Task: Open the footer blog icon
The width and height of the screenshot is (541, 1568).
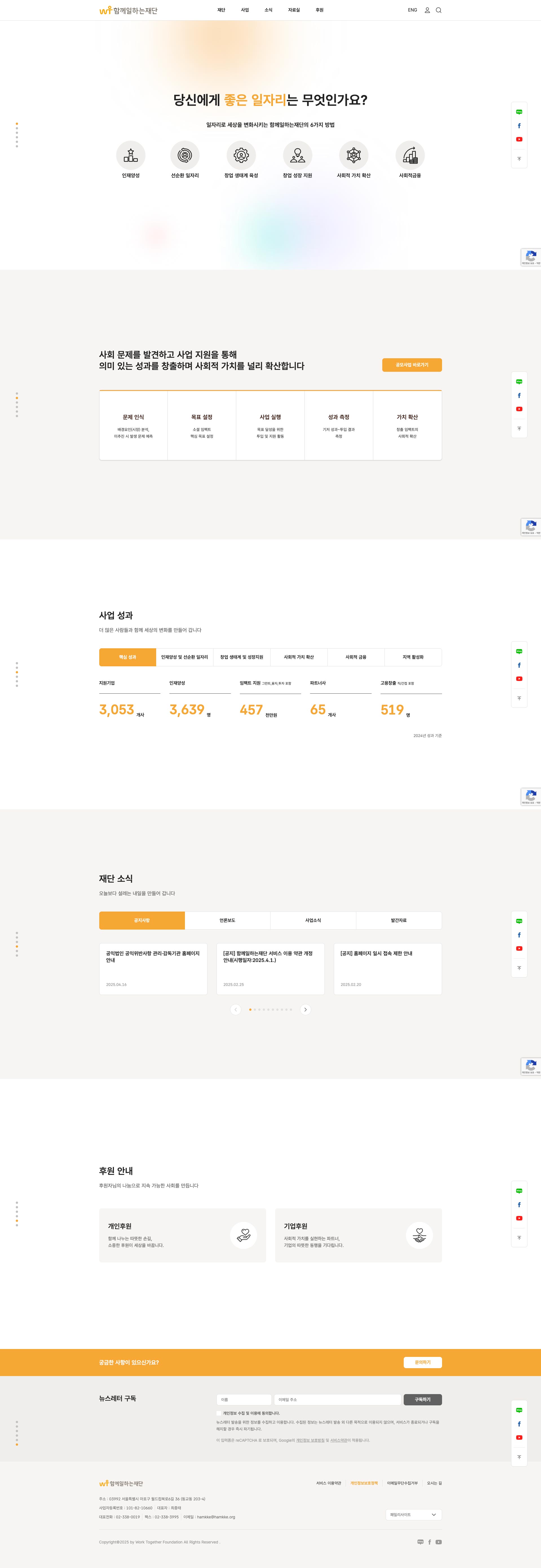Action: [421, 1542]
